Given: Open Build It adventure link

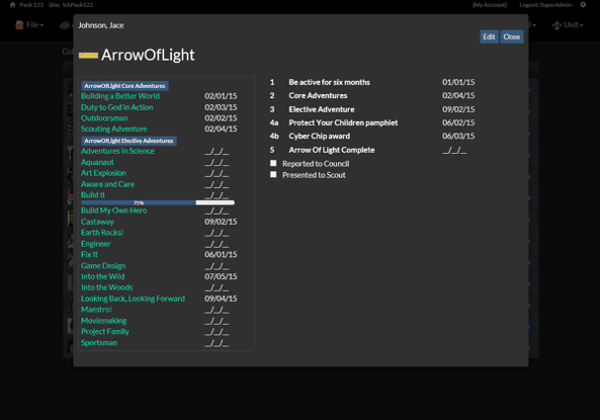Looking at the screenshot, I should coord(93,195).
